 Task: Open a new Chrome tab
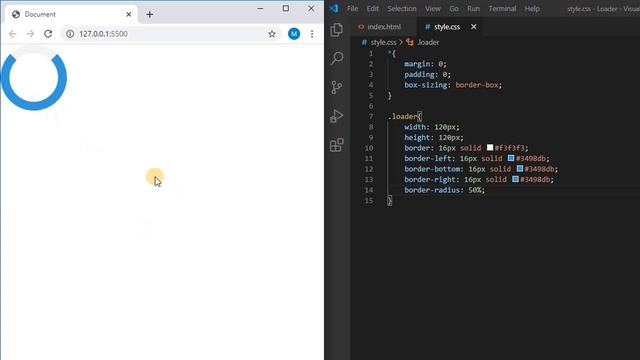tap(149, 14)
